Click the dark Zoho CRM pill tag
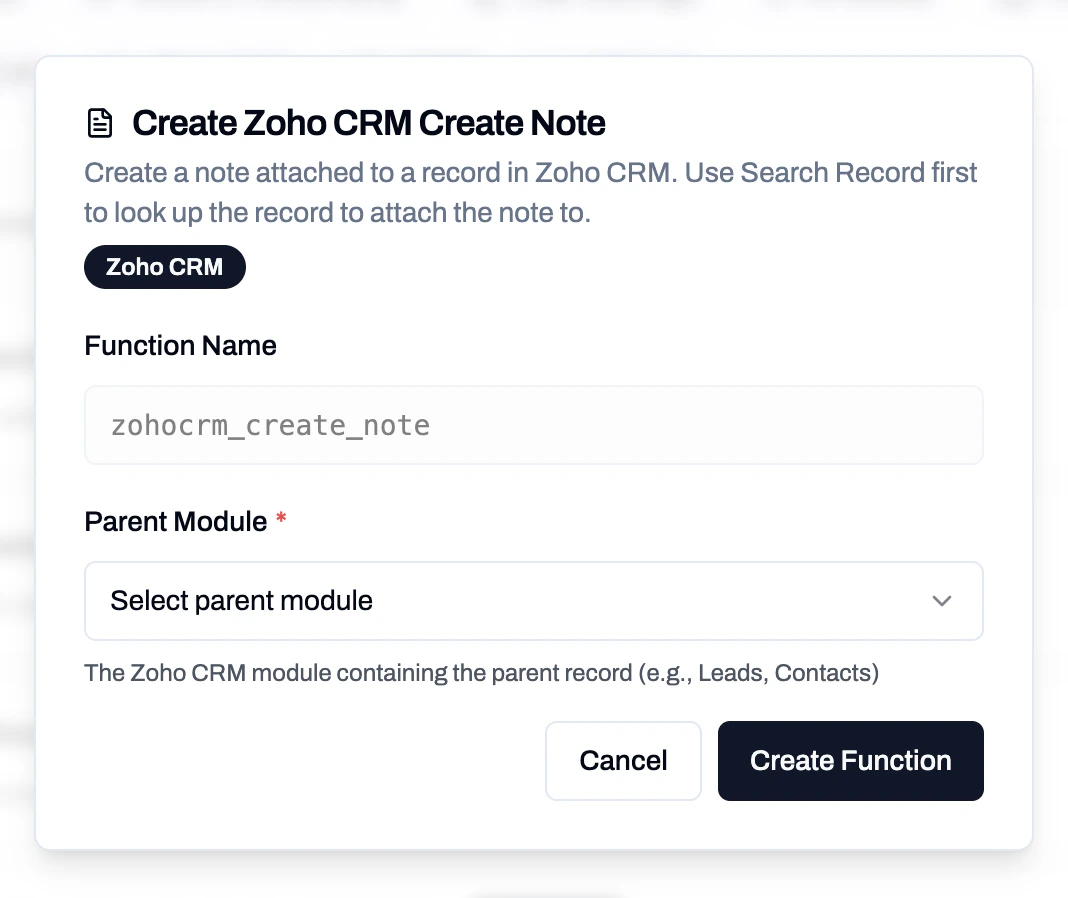This screenshot has height=898, width=1068. pyautogui.click(x=164, y=266)
